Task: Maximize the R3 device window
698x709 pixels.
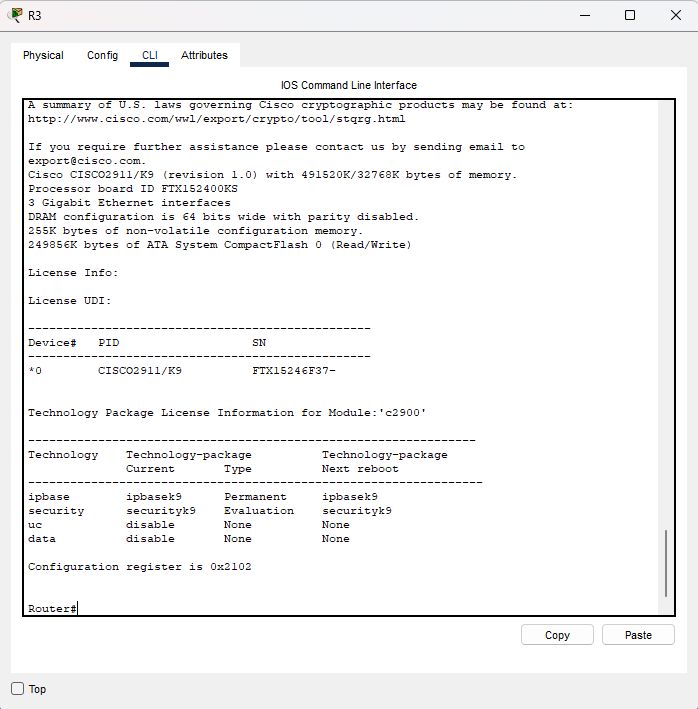Action: point(630,15)
